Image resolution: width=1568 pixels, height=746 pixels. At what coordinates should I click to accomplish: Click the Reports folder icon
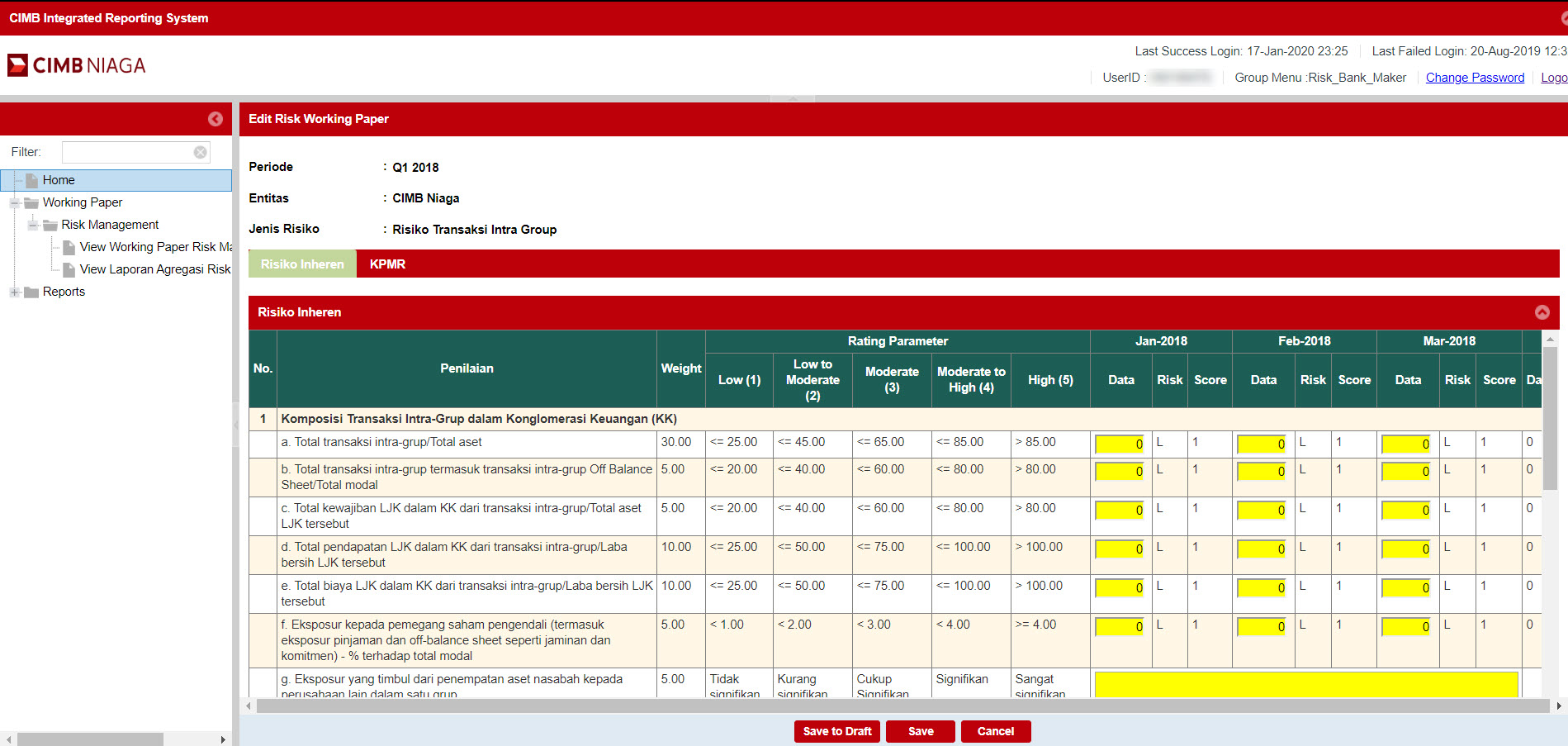click(31, 292)
